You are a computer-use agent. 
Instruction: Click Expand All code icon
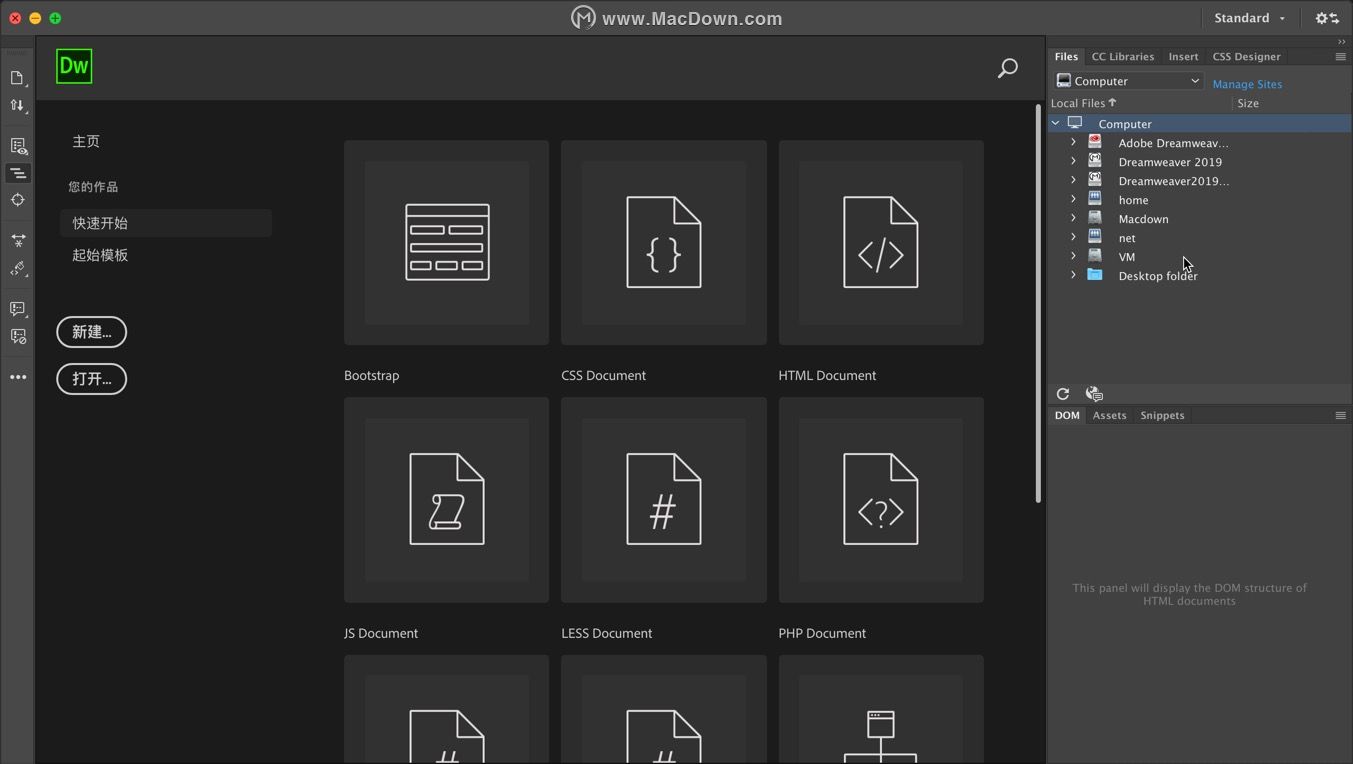pos(17,241)
